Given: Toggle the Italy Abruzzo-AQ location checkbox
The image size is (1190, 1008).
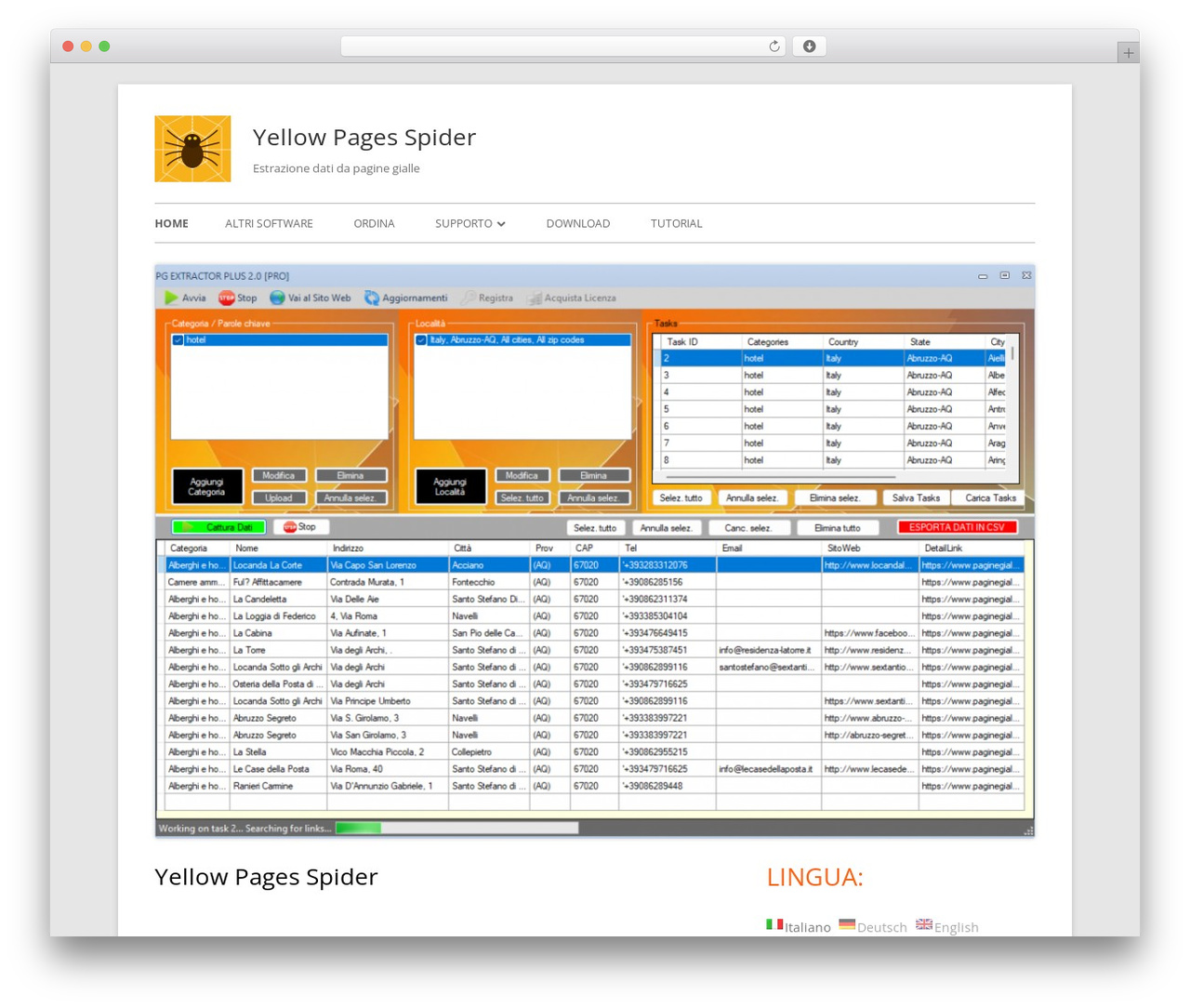Looking at the screenshot, I should [x=421, y=340].
